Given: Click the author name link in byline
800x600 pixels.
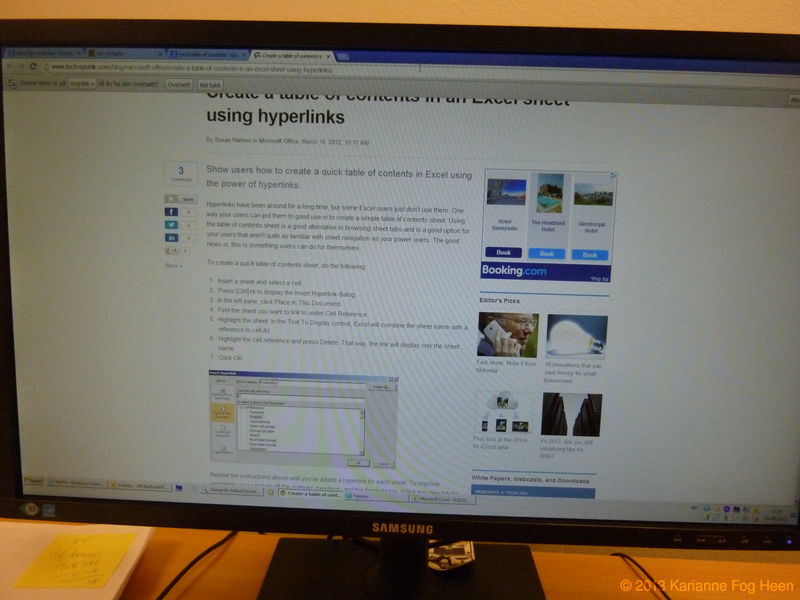Looking at the screenshot, I should pyautogui.click(x=233, y=140).
